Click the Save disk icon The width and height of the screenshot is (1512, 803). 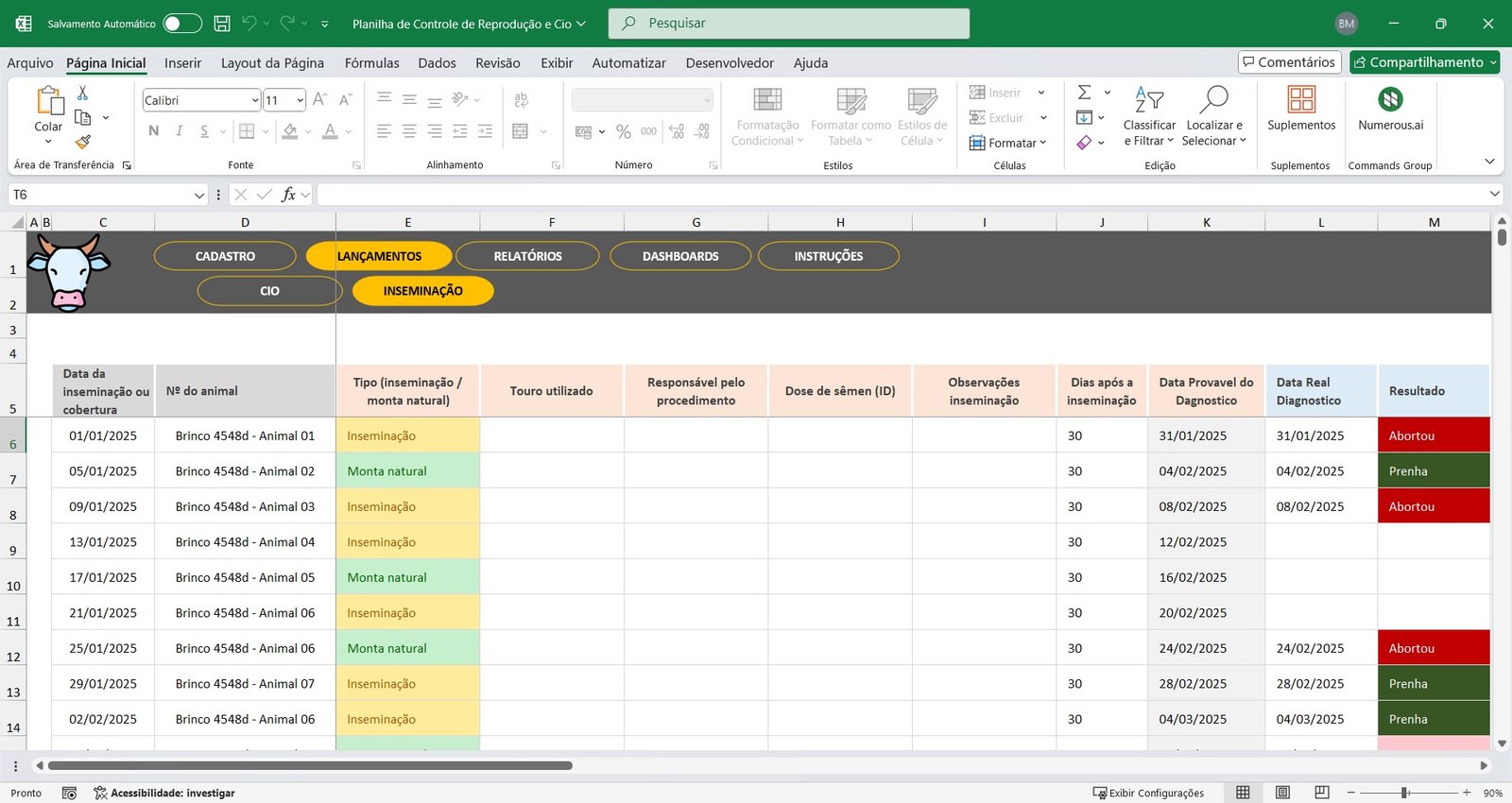click(222, 24)
